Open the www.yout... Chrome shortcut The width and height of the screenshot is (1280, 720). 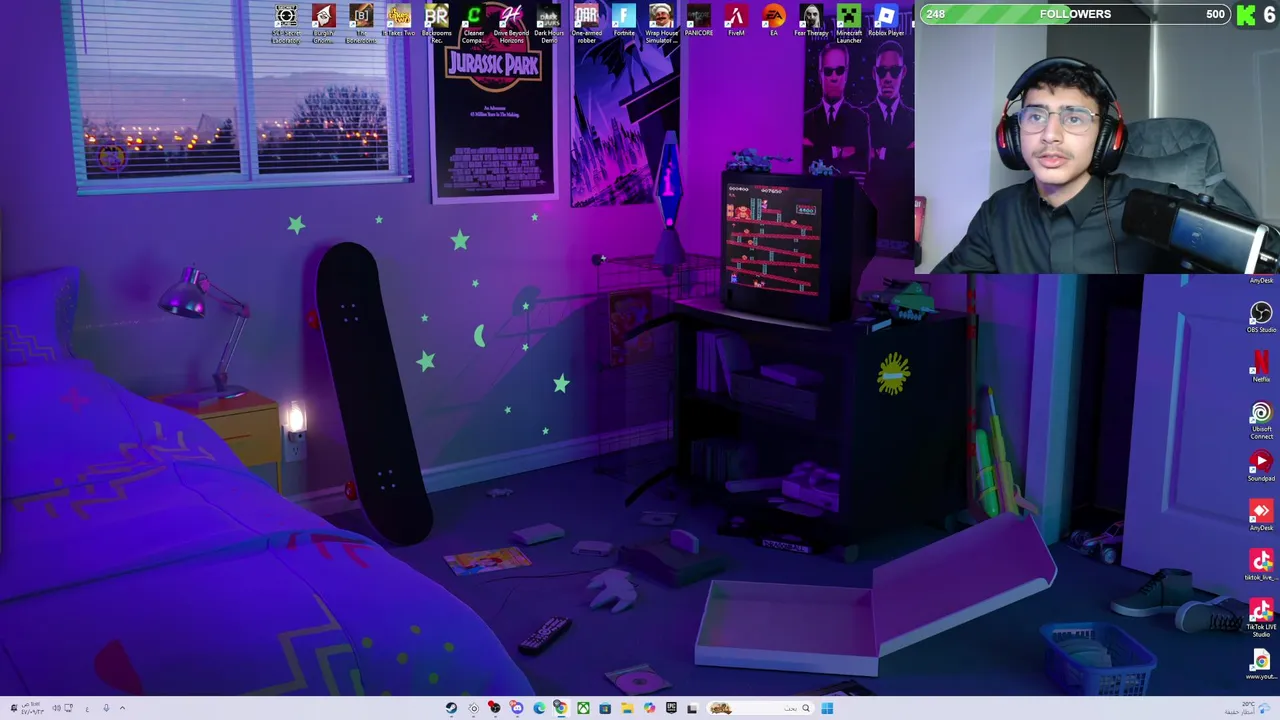point(1261,666)
